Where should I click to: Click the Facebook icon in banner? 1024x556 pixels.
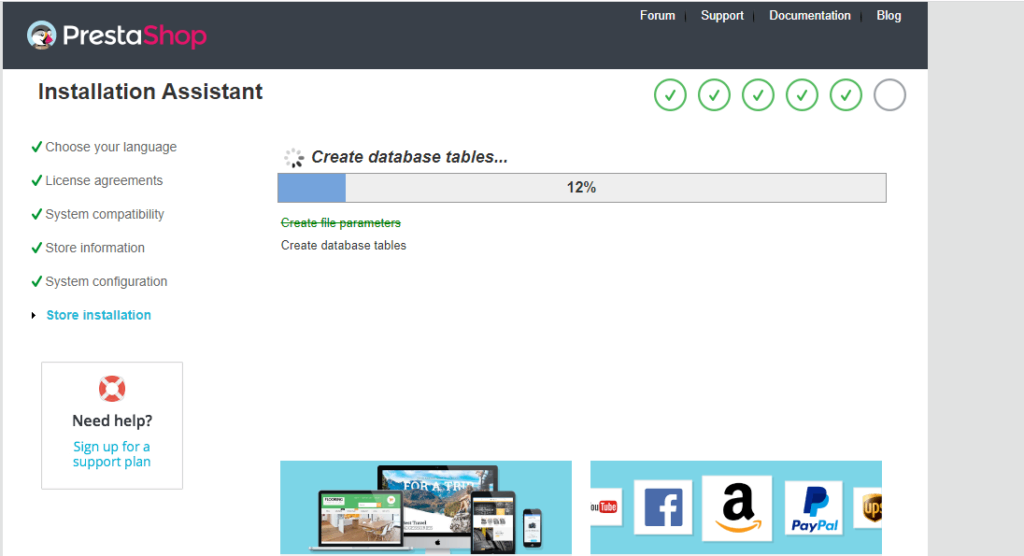click(663, 507)
